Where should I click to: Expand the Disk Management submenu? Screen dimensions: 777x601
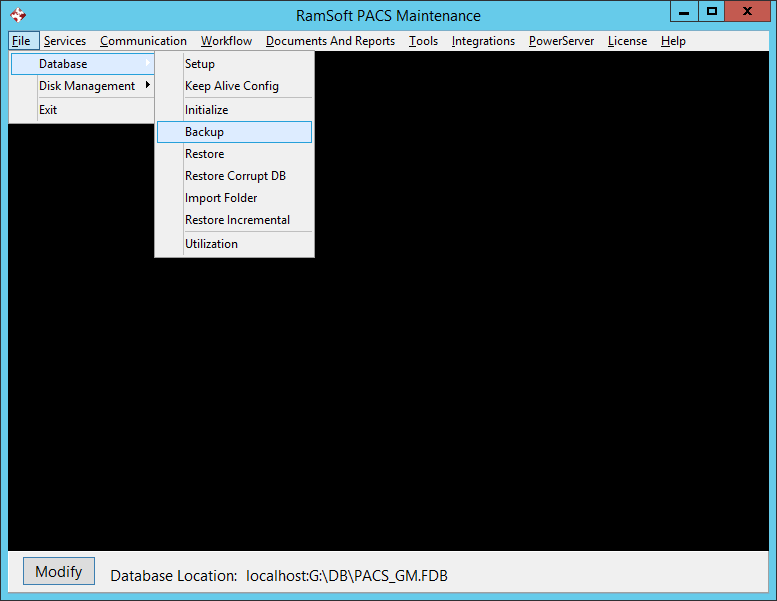(x=87, y=86)
